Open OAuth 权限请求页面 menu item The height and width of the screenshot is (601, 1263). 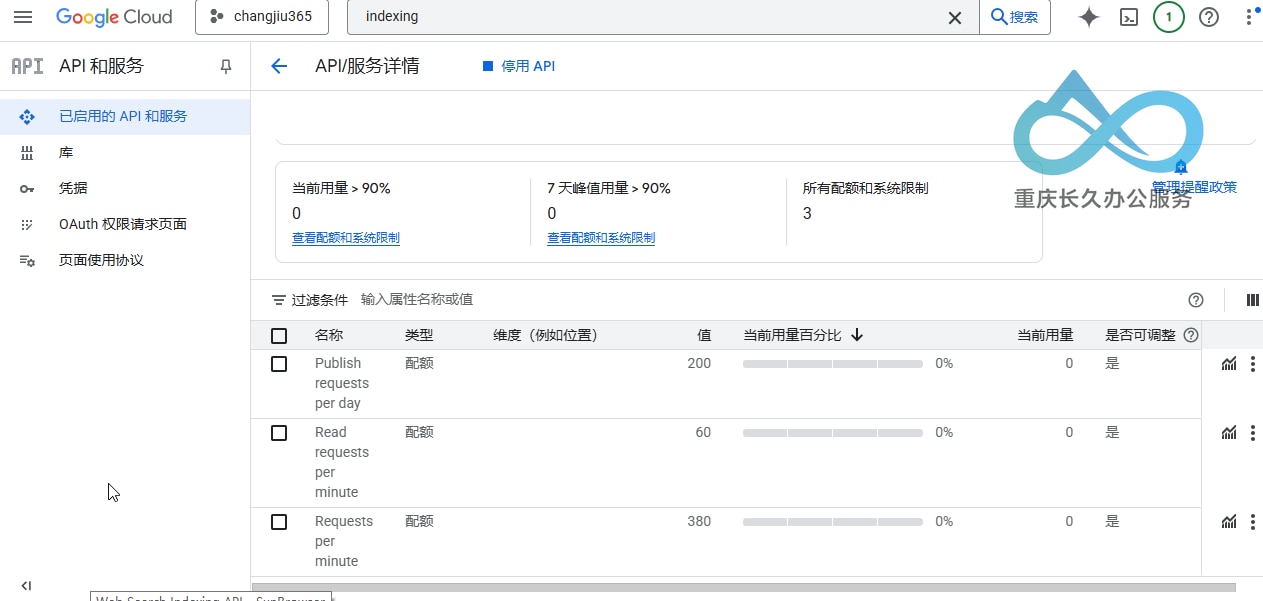pyautogui.click(x=125, y=224)
